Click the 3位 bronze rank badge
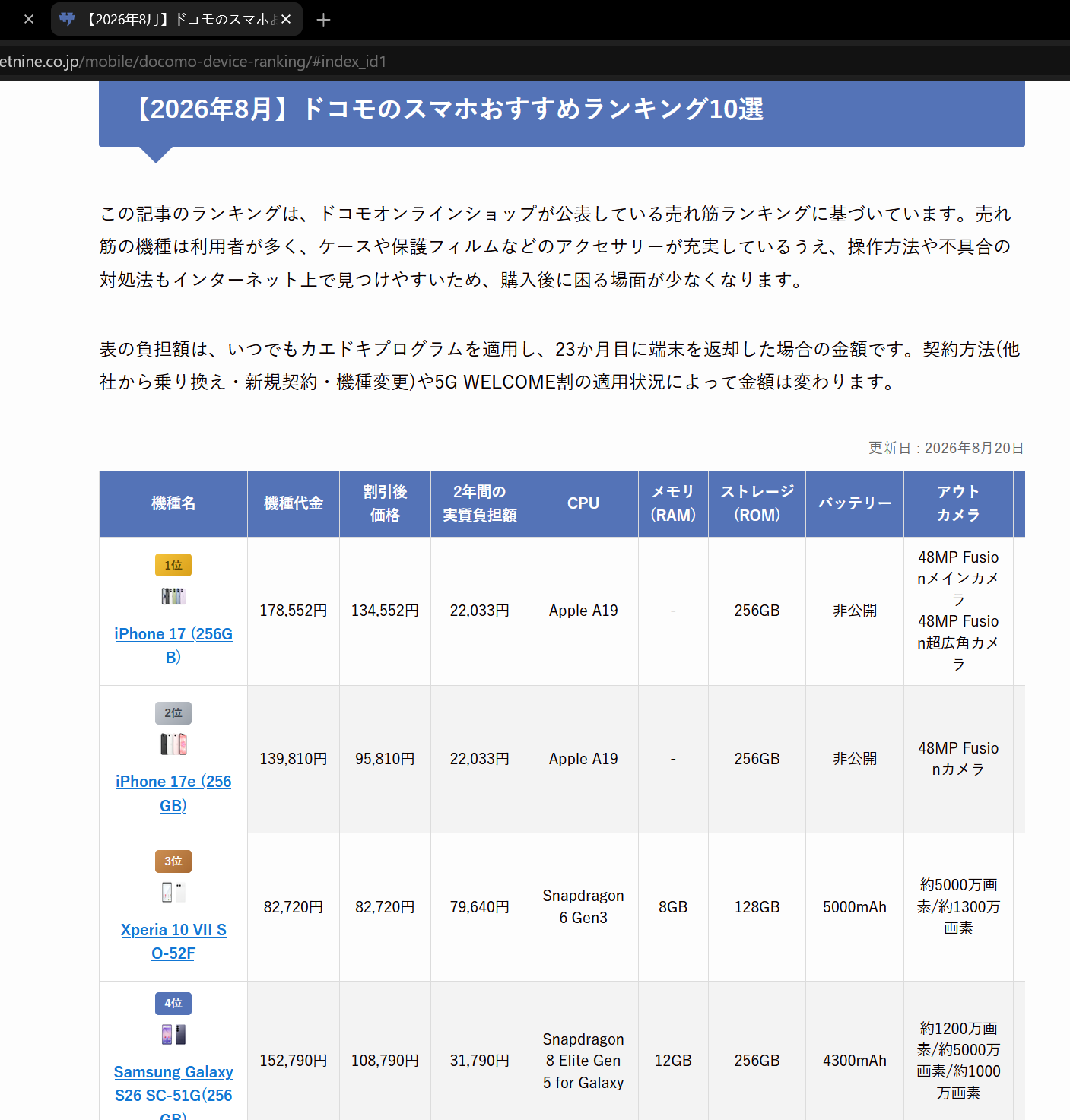Image resolution: width=1070 pixels, height=1120 pixels. click(173, 861)
